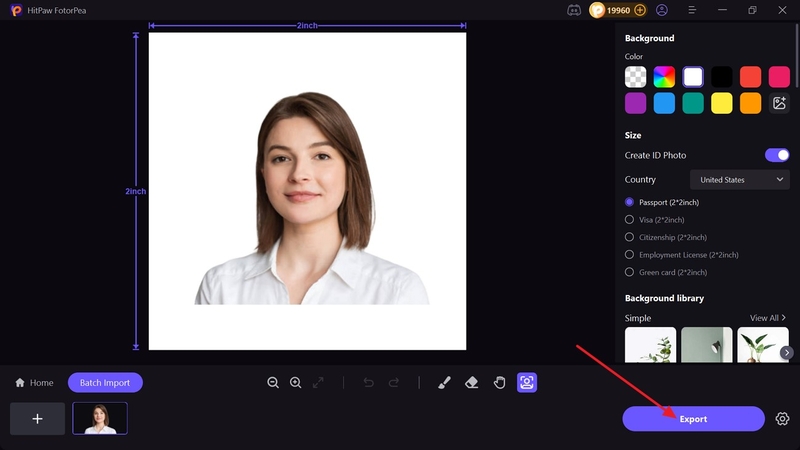
Task: Click the redo arrow
Action: tap(394, 383)
